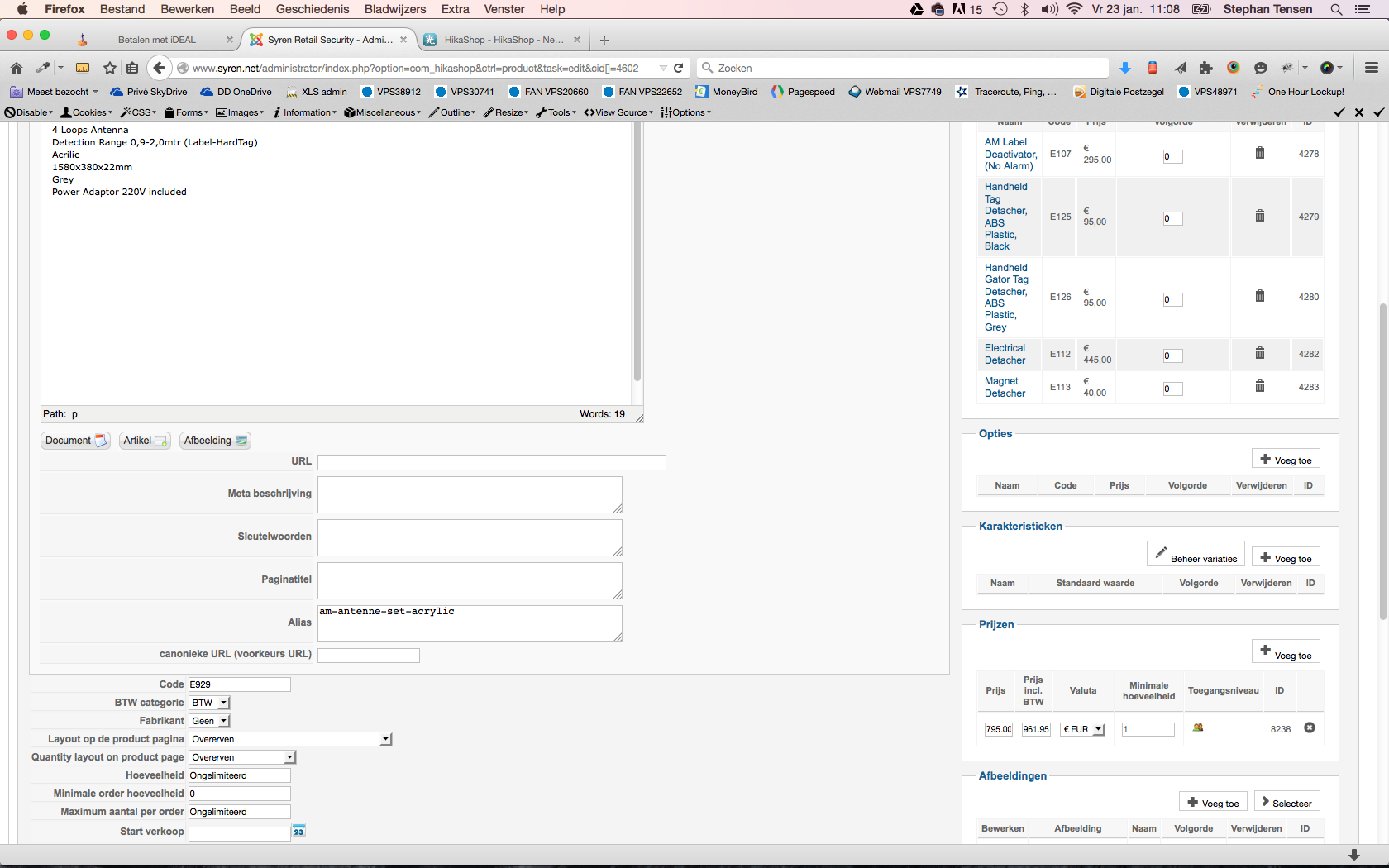1389x868 pixels.
Task: Expand Layout op de product pagina dropdown
Action: coord(290,739)
